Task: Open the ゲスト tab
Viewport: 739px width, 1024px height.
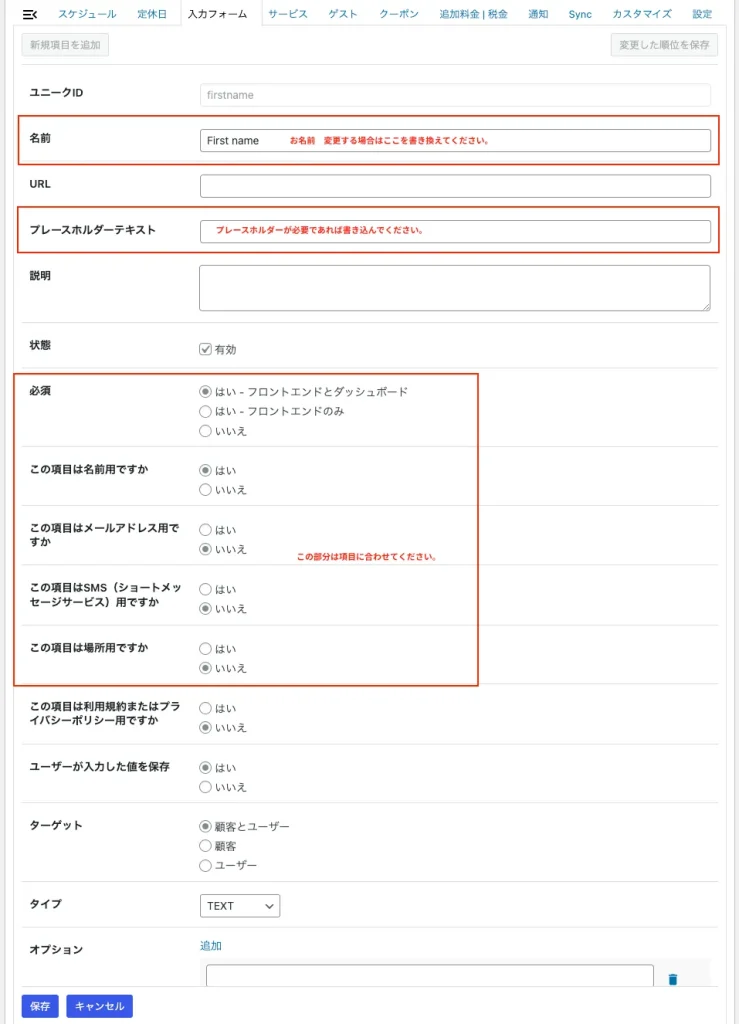Action: pyautogui.click(x=343, y=14)
